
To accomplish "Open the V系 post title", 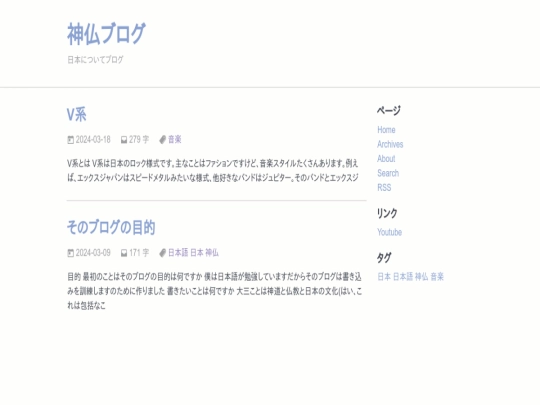I will 76,114.
